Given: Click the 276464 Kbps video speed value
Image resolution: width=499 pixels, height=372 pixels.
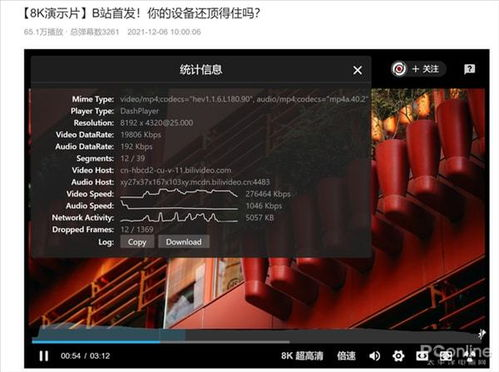Looking at the screenshot, I should [268, 194].
